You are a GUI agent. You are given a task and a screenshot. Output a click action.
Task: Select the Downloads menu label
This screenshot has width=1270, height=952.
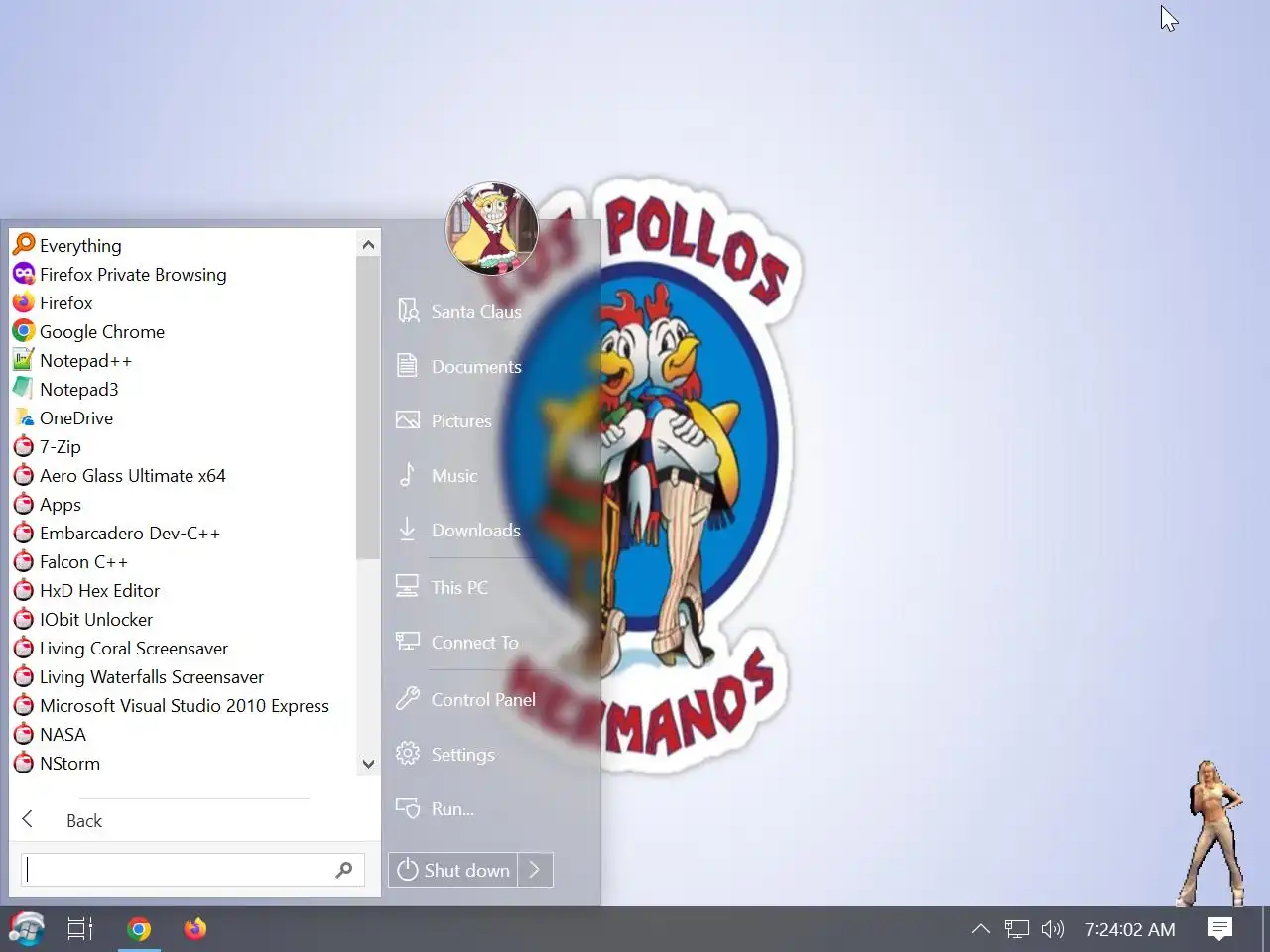(476, 530)
